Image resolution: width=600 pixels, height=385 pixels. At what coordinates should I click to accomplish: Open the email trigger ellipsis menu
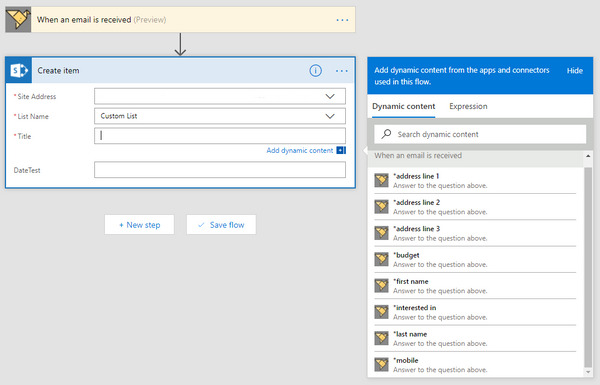coord(342,20)
